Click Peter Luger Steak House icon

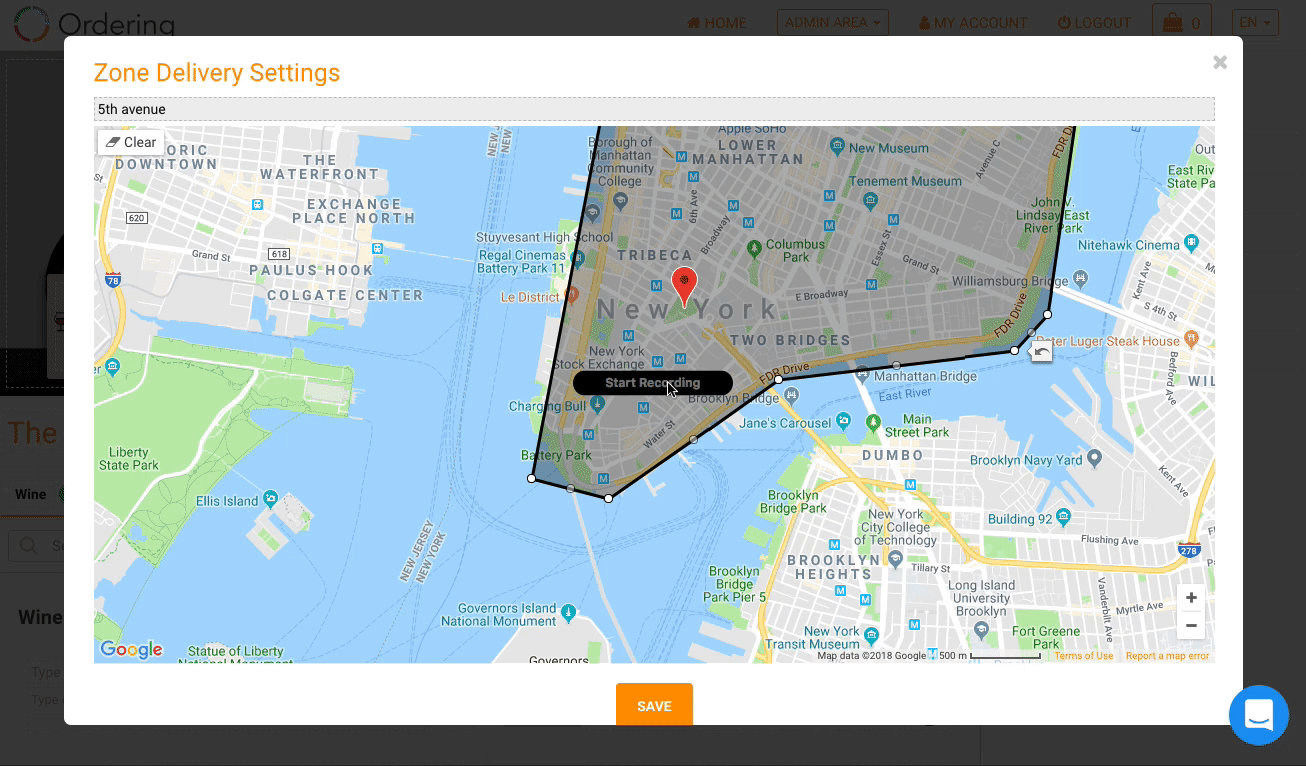pos(1190,339)
